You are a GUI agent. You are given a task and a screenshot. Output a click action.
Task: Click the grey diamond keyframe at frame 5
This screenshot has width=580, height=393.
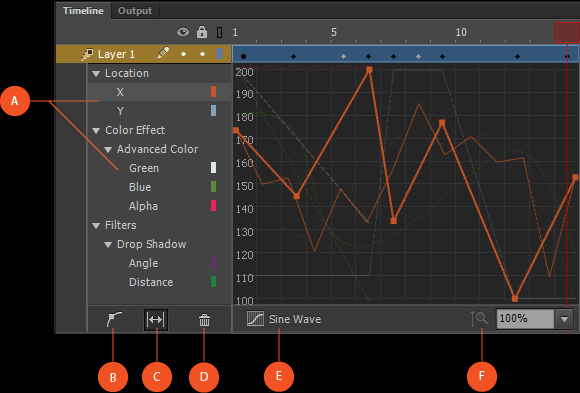343,56
